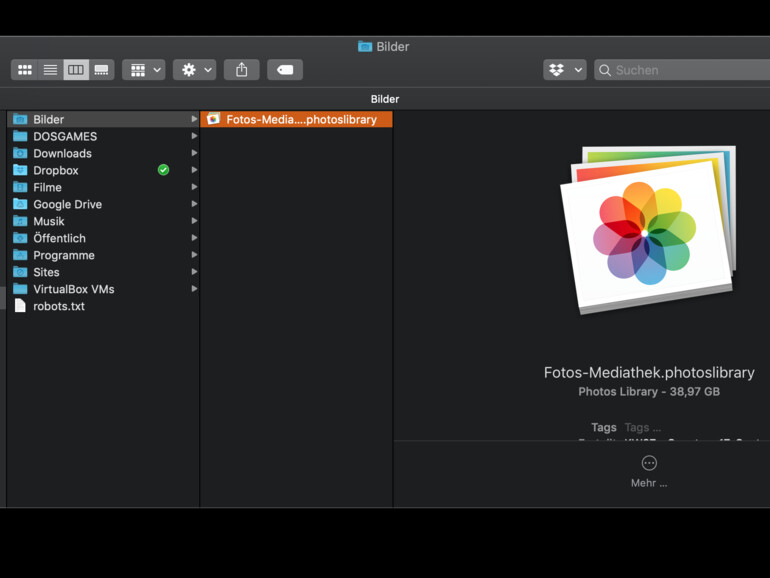Viewport: 770px width, 578px height.
Task: Select the Google Drive folder
Action: coord(103,204)
